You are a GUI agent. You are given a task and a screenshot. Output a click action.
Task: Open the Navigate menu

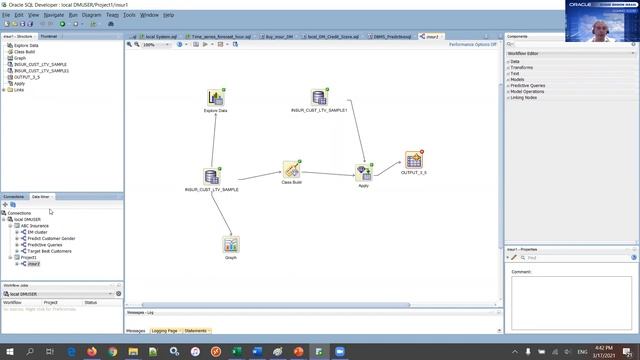[54, 15]
